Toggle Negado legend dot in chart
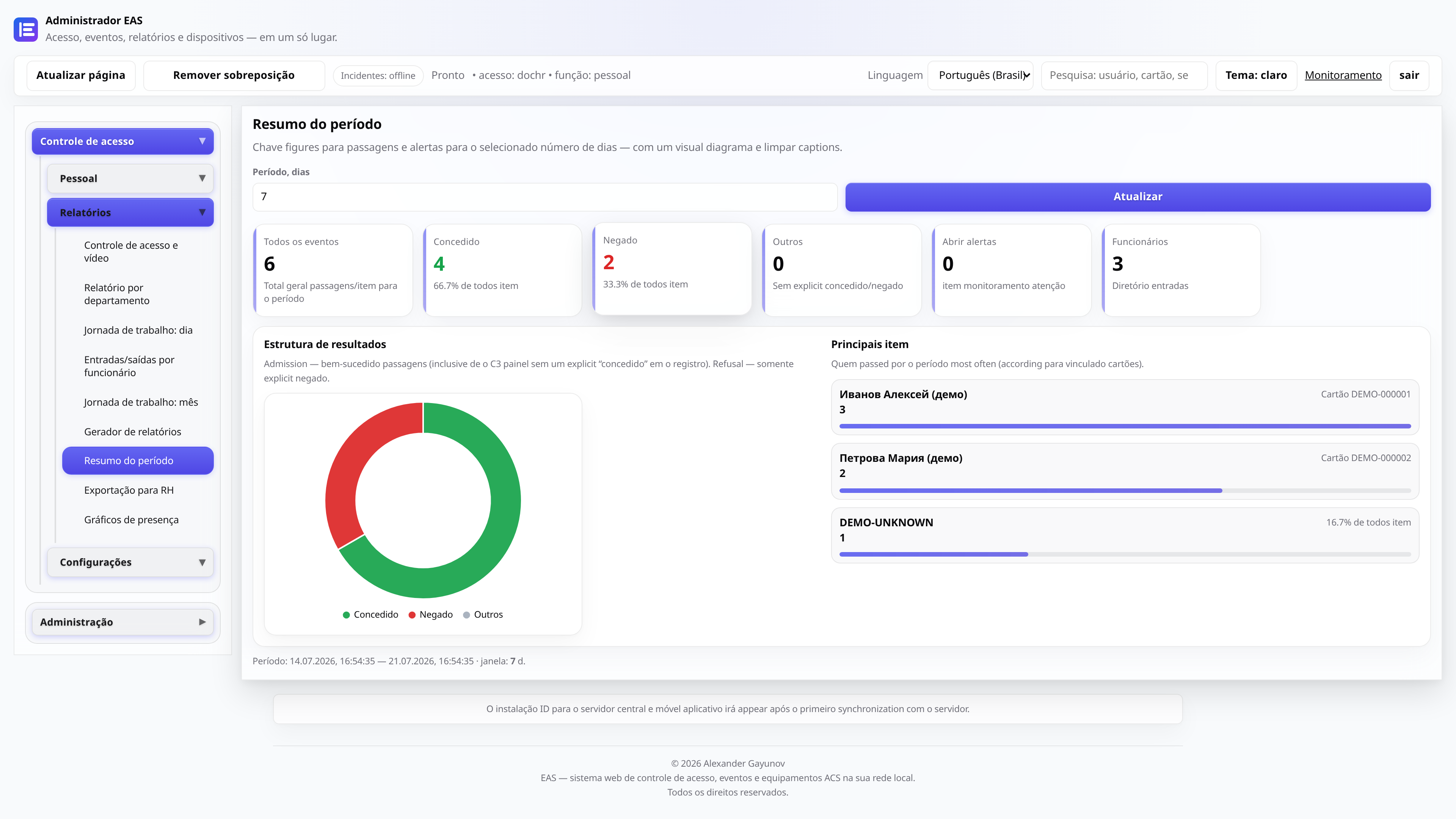 [x=412, y=615]
